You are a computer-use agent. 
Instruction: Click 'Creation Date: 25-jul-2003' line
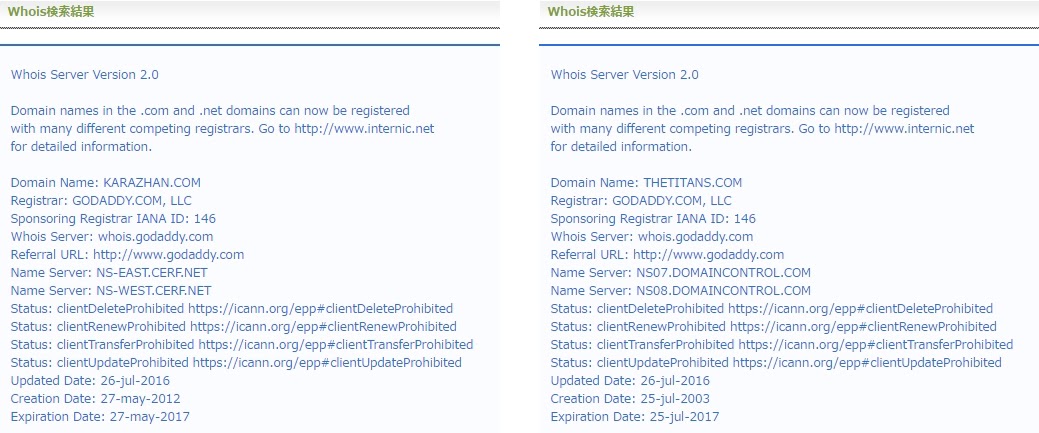click(630, 399)
